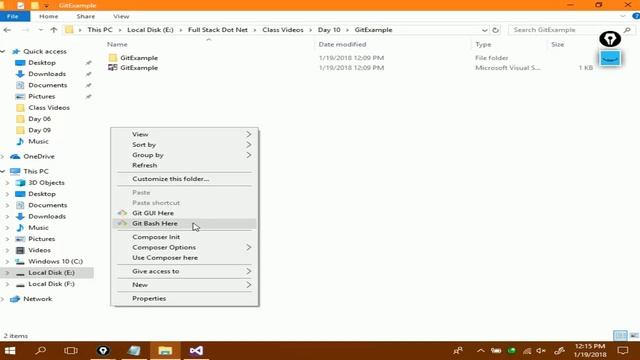Click This PC breadcrumb in path
Screen dimensions: 640x360
coord(100,30)
